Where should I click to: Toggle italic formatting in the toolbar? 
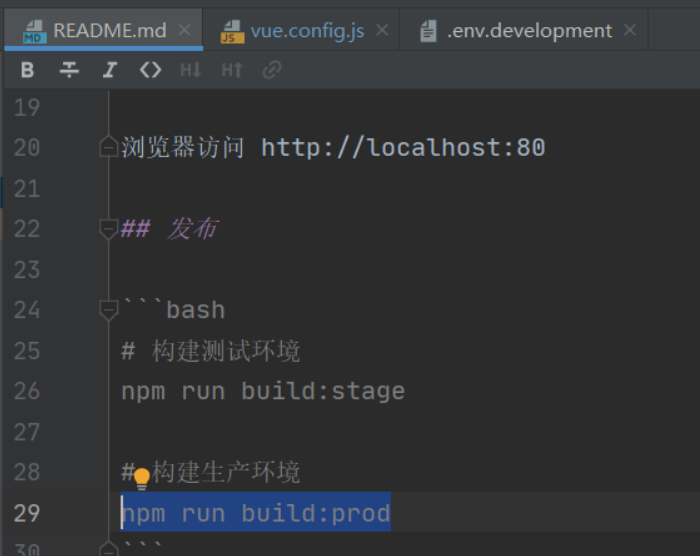109,70
